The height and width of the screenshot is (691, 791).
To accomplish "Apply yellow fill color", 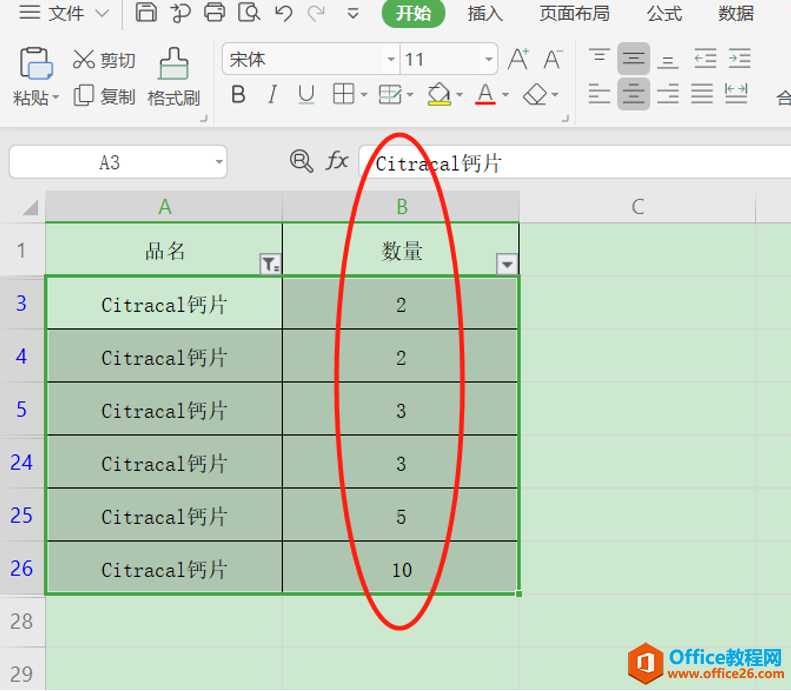I will point(439,94).
